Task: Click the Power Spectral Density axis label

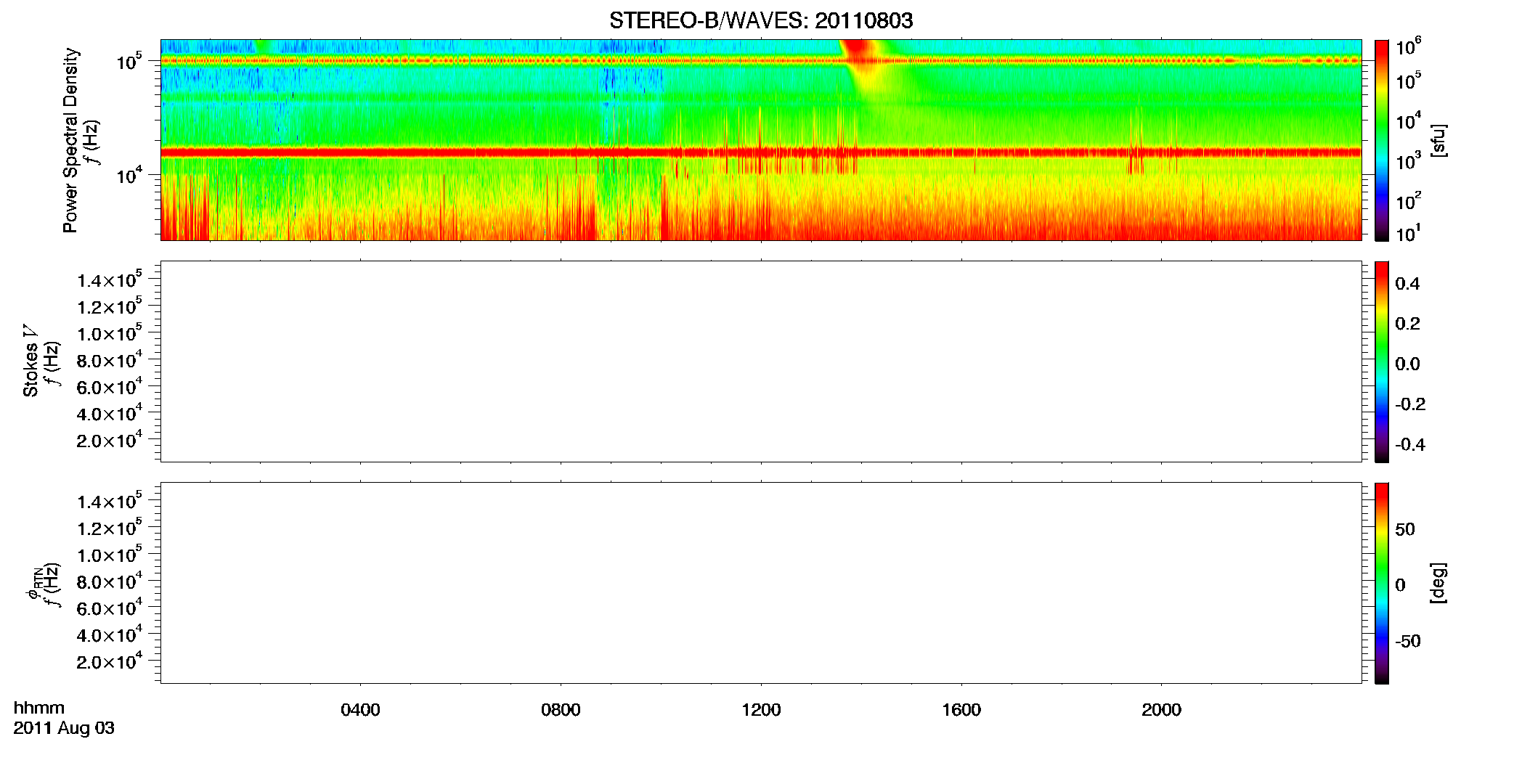Action: (x=70, y=140)
